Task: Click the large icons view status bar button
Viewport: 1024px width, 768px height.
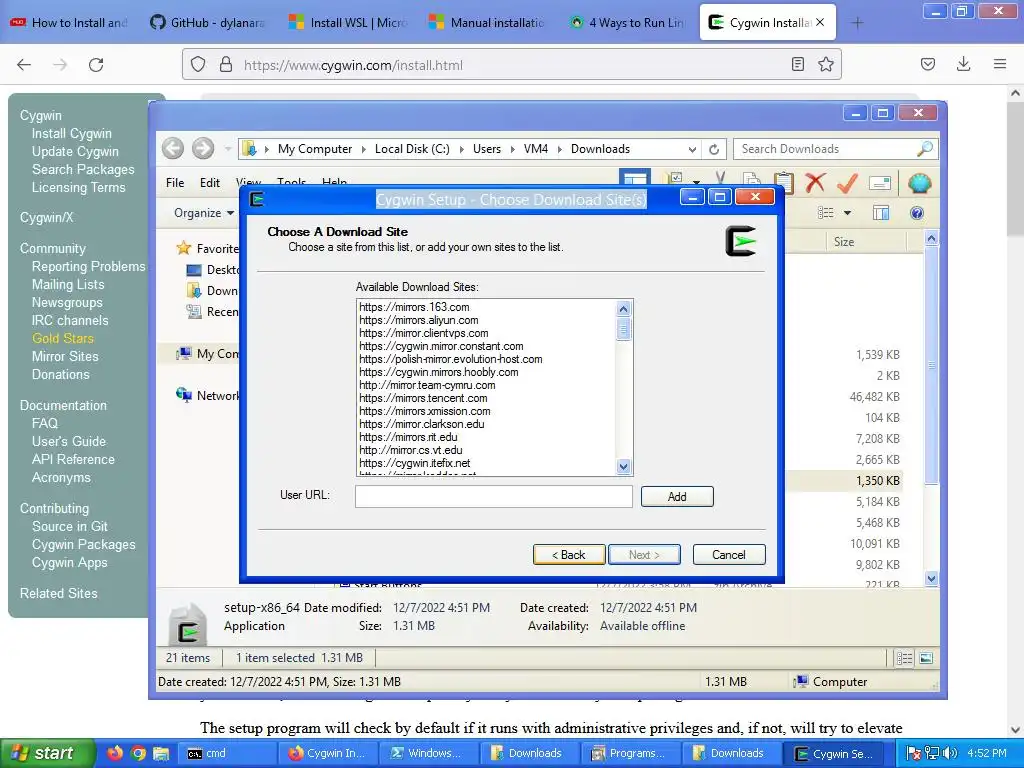Action: pos(926,658)
